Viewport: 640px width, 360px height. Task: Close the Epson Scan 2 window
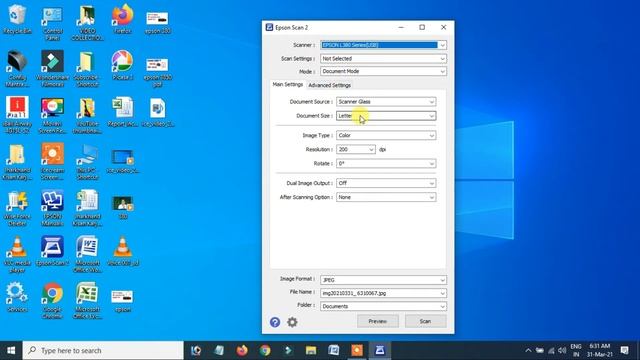443,27
